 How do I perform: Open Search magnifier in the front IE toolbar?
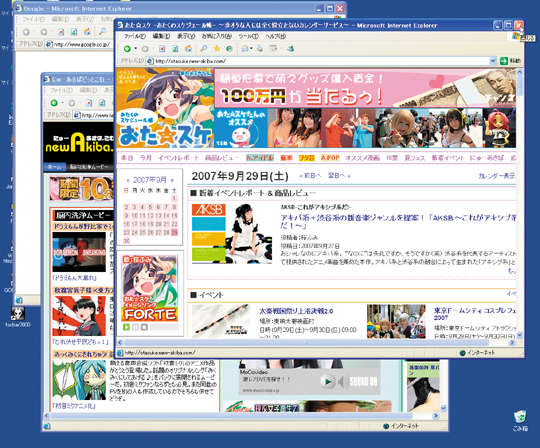coord(204,49)
